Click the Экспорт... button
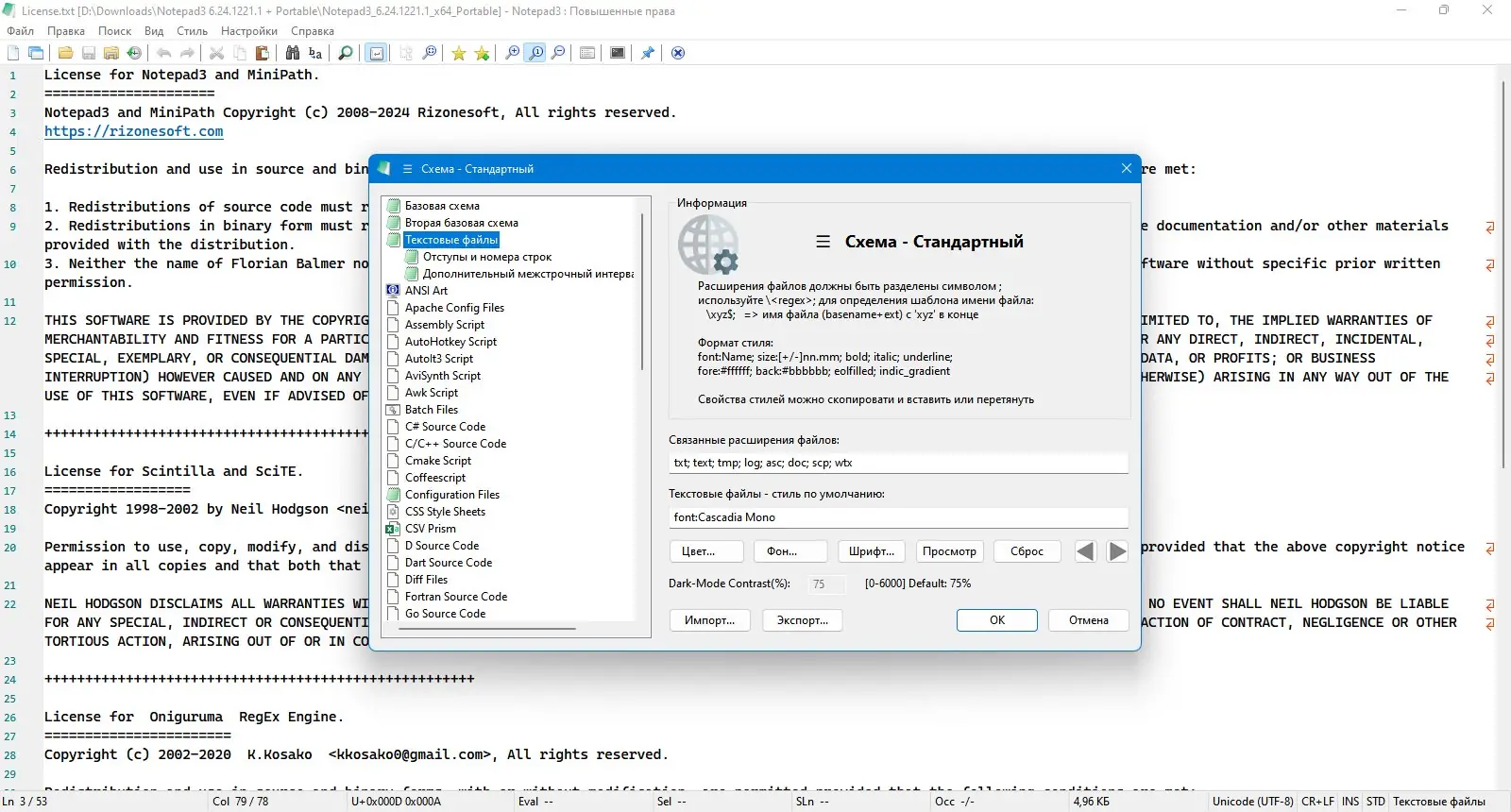Viewport: 1511px width, 812px height. (x=803, y=620)
